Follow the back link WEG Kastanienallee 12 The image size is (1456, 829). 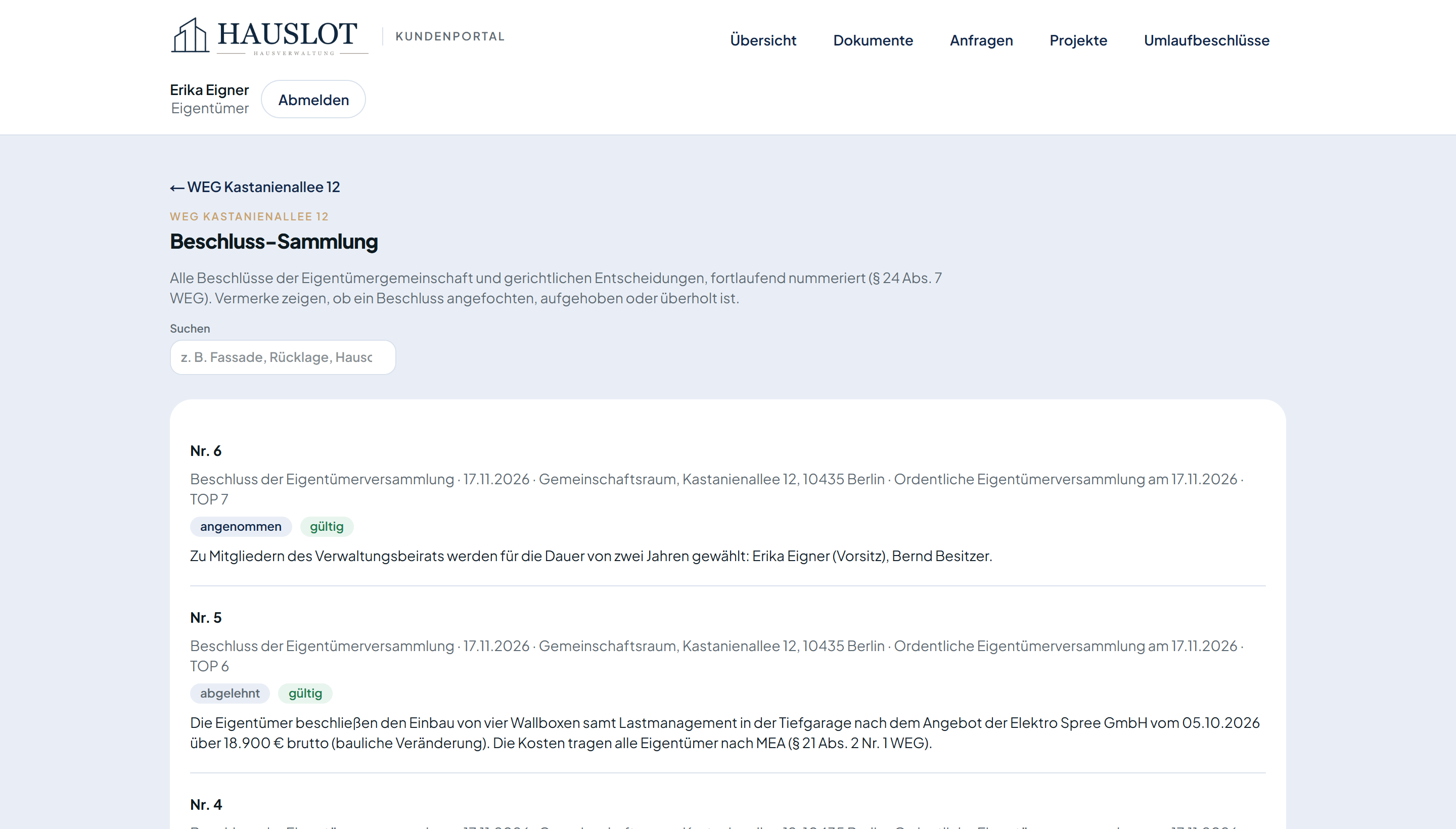tap(255, 188)
